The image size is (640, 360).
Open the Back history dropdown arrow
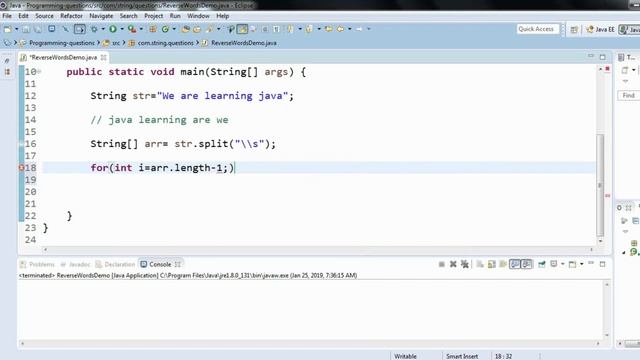(350, 29)
